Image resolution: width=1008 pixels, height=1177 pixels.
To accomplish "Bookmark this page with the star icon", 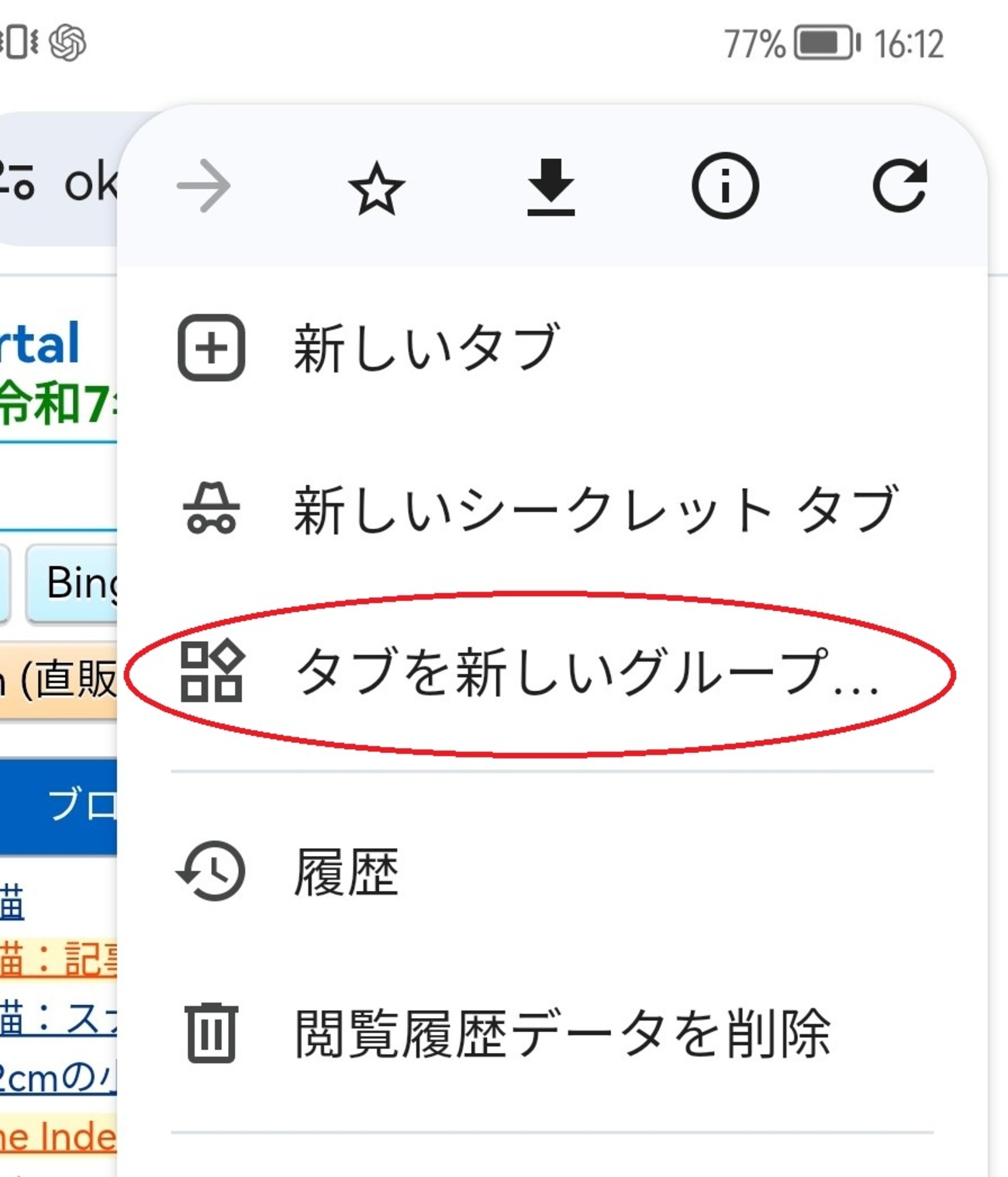I will tap(377, 188).
